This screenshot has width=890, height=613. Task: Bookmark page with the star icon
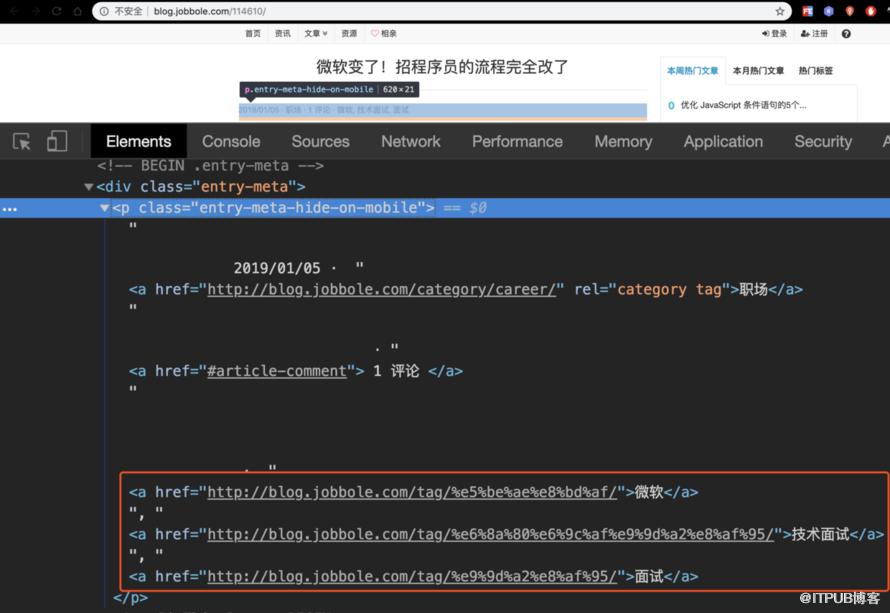pyautogui.click(x=780, y=11)
